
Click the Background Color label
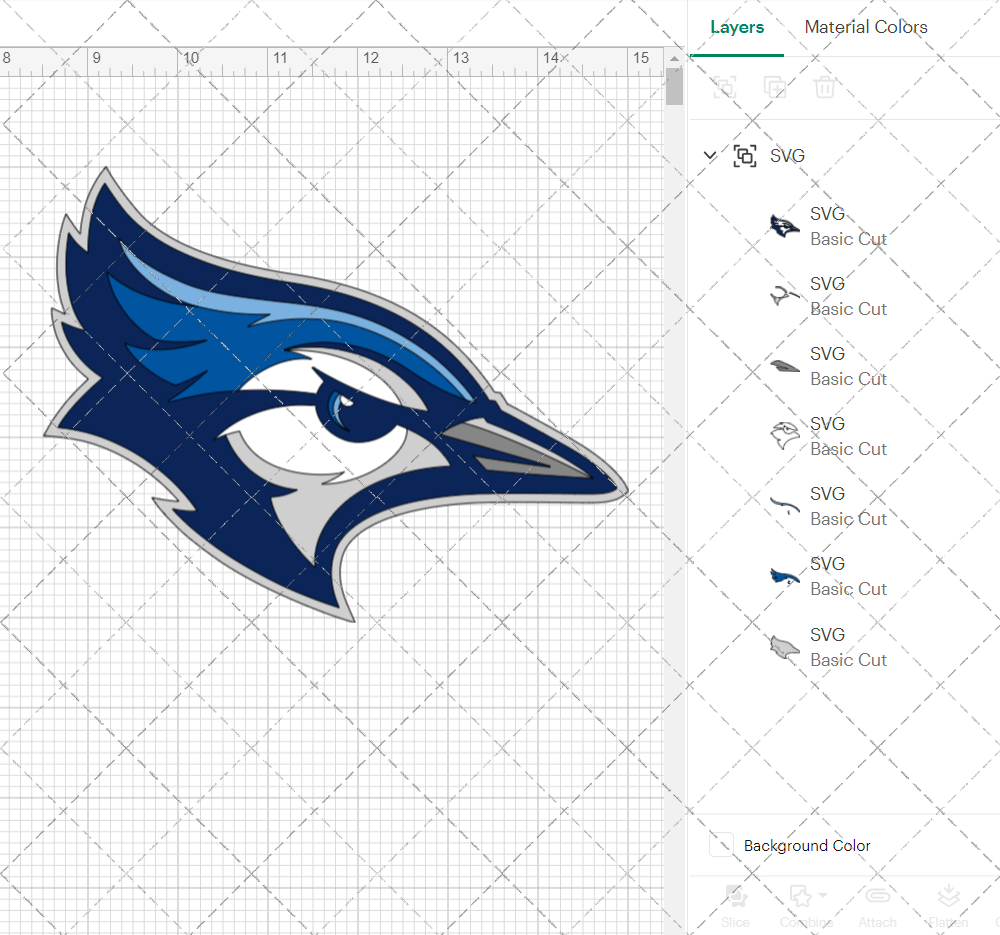[x=807, y=846]
